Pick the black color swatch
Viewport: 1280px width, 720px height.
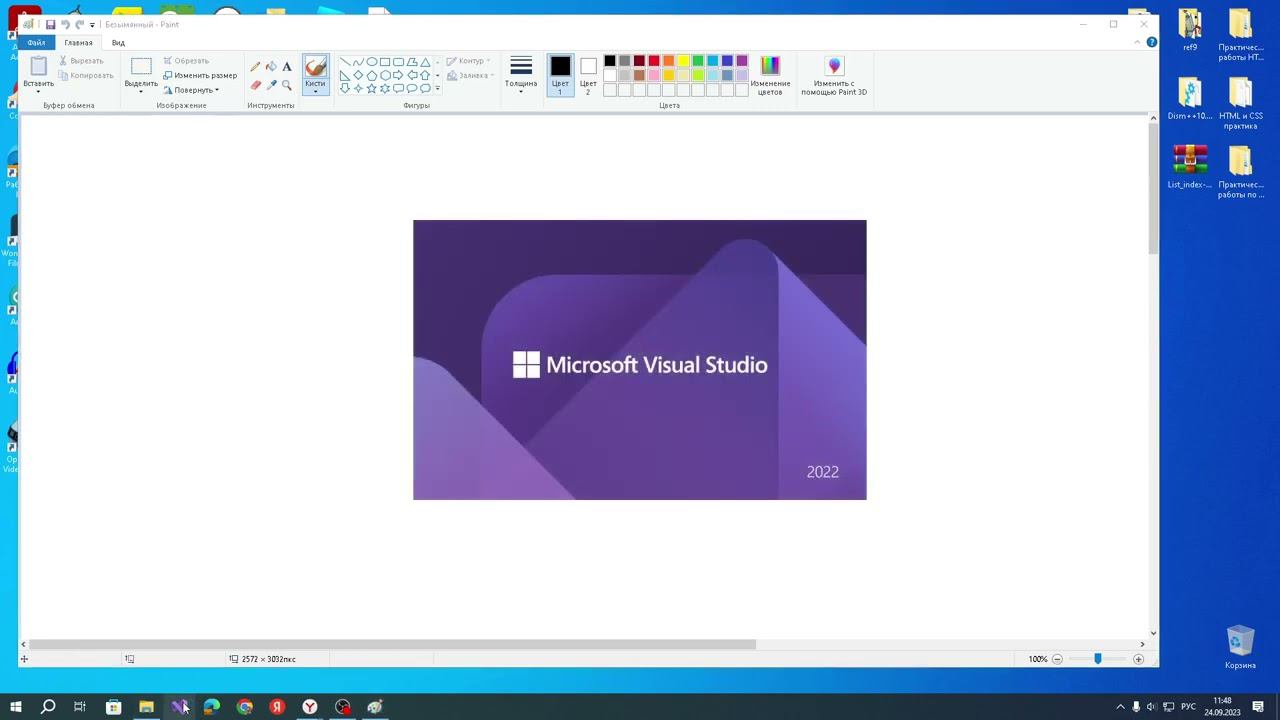[610, 61]
